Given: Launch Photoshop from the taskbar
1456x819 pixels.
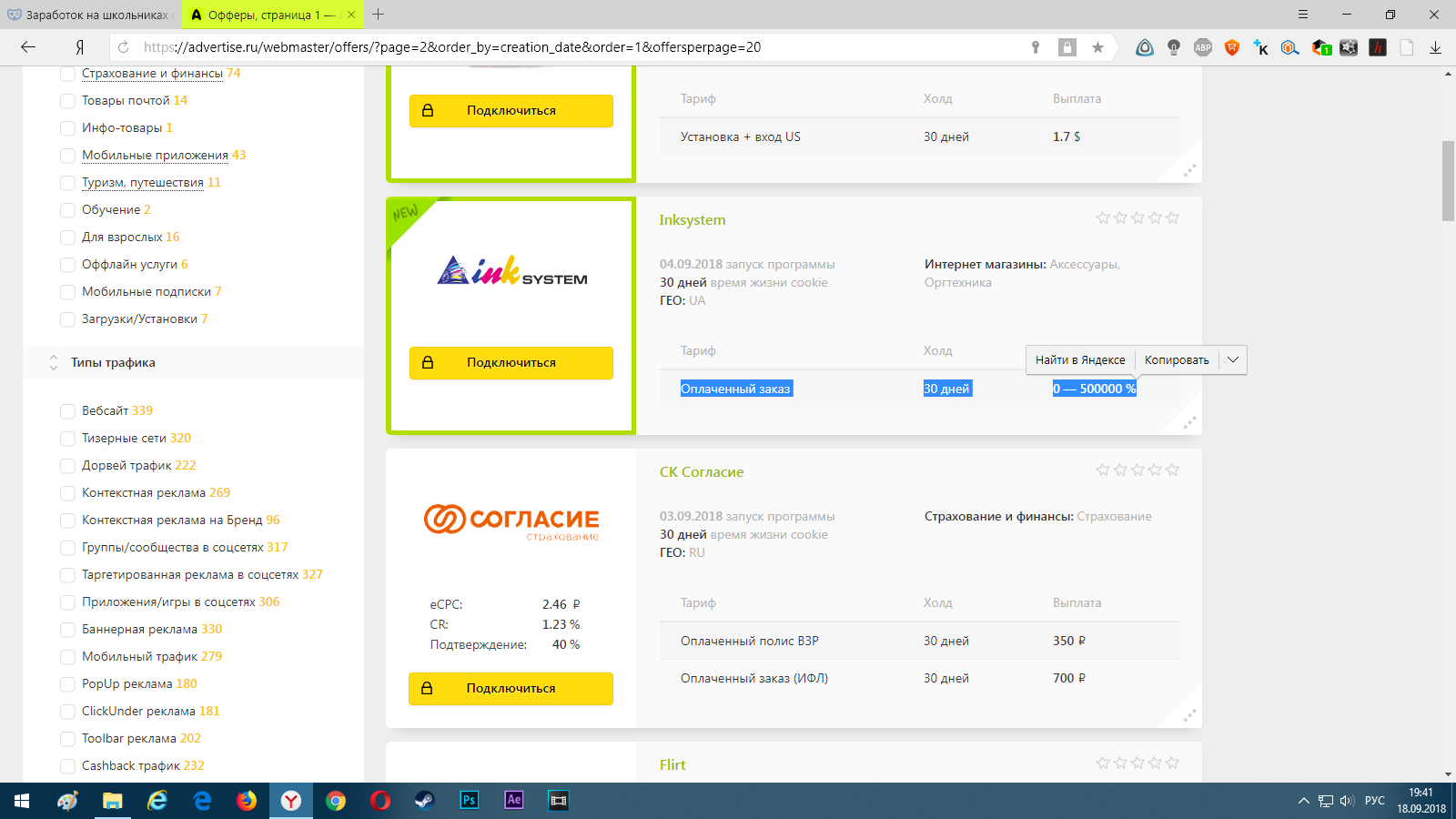Looking at the screenshot, I should point(470,801).
